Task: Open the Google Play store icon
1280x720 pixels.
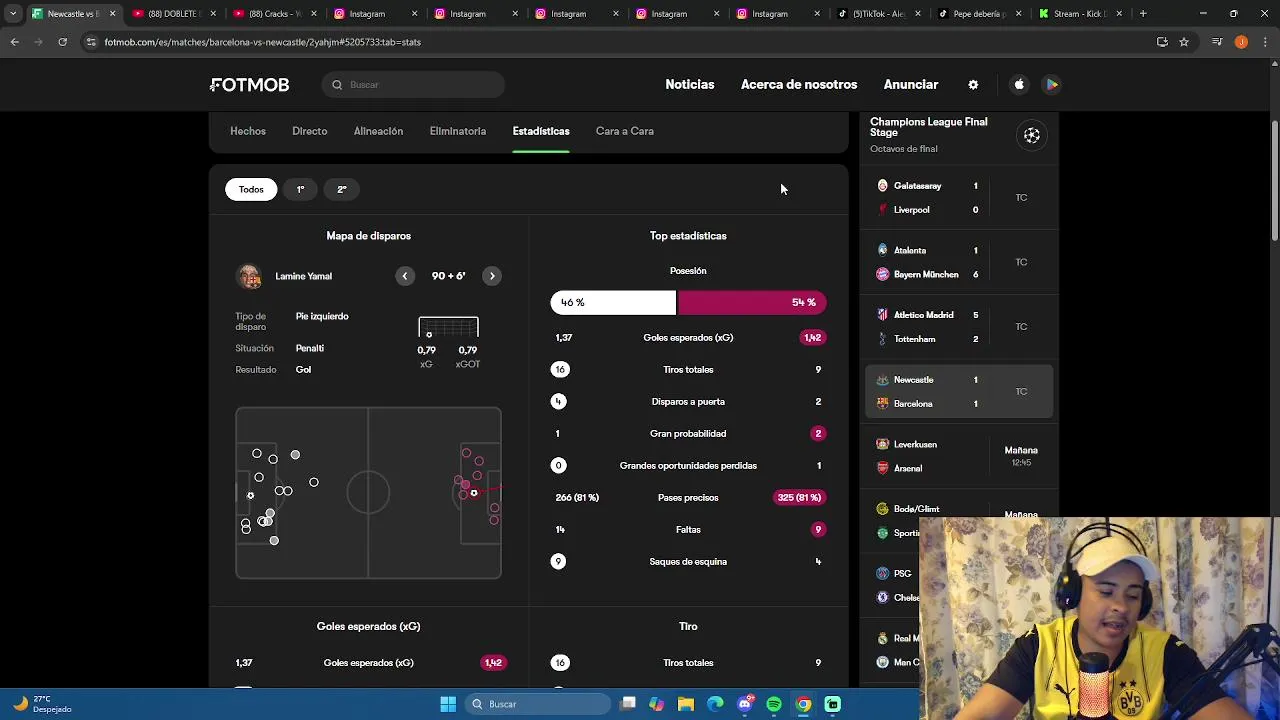Action: (x=1052, y=85)
